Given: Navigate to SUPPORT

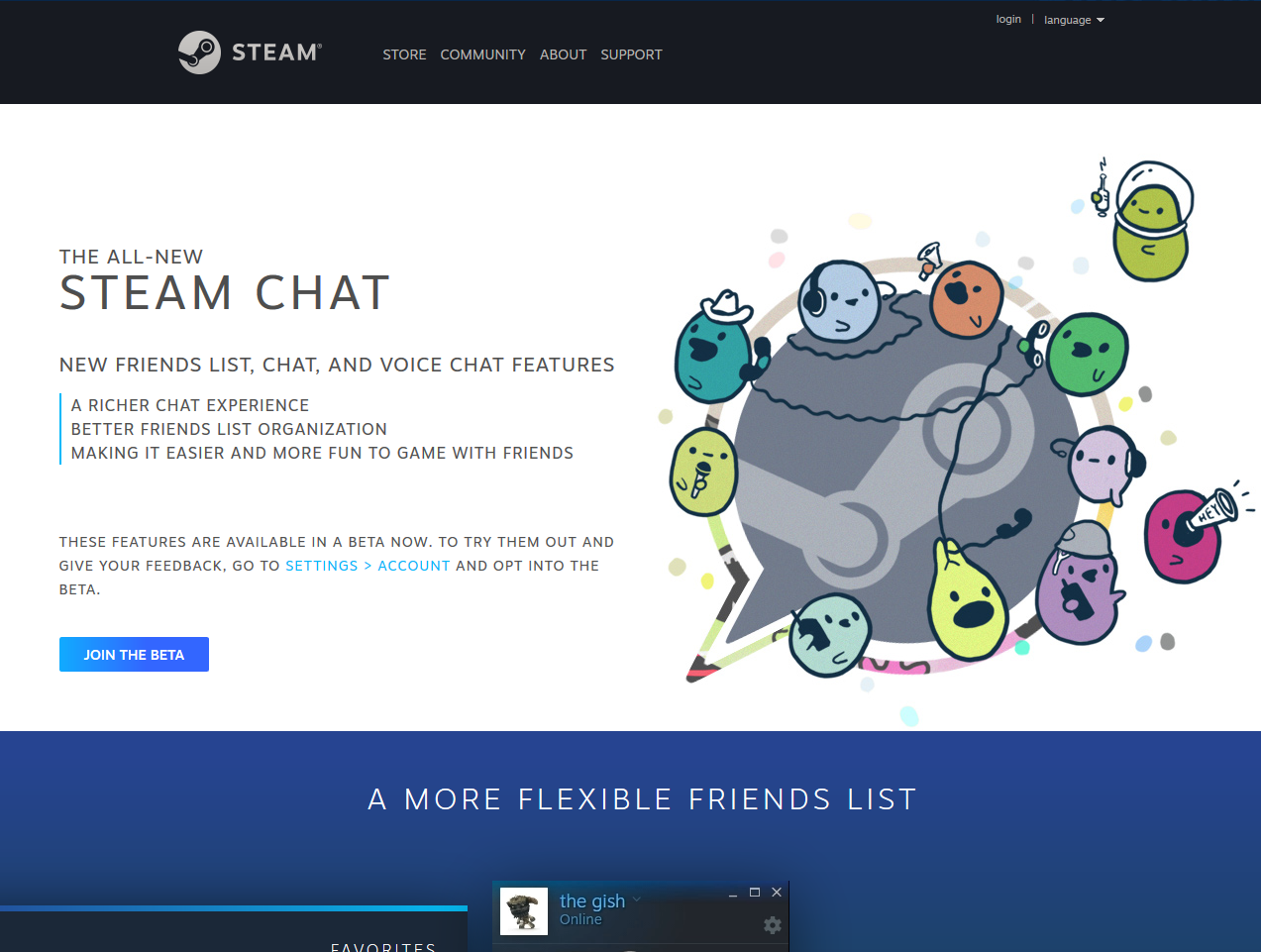Looking at the screenshot, I should (x=631, y=54).
